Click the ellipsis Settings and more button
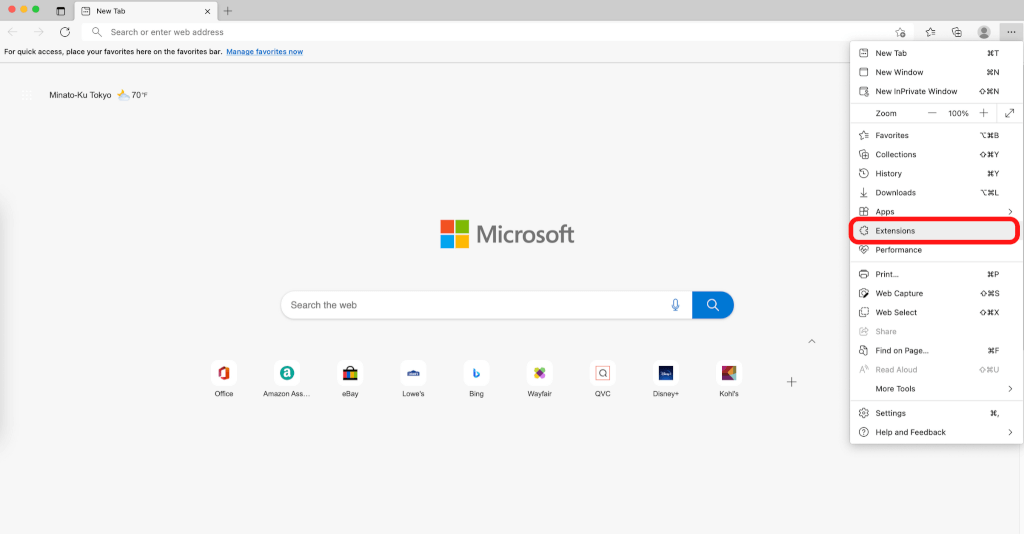1024x534 pixels. 1011,32
